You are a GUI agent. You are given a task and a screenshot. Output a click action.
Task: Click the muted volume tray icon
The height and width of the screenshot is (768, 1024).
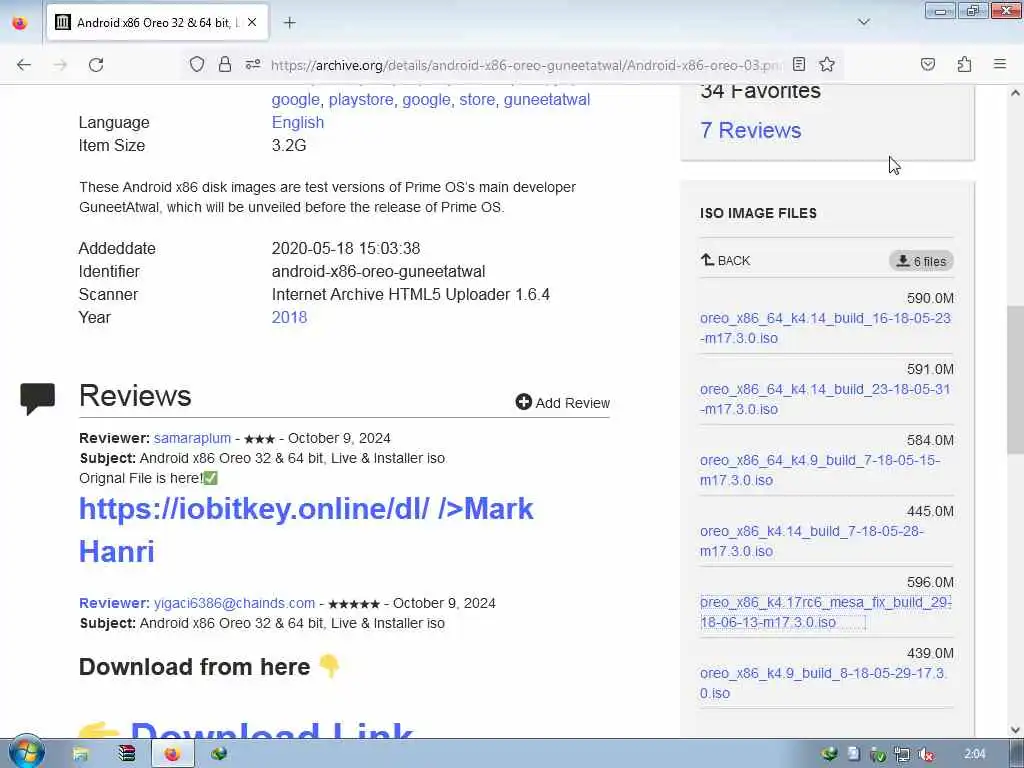(x=925, y=755)
